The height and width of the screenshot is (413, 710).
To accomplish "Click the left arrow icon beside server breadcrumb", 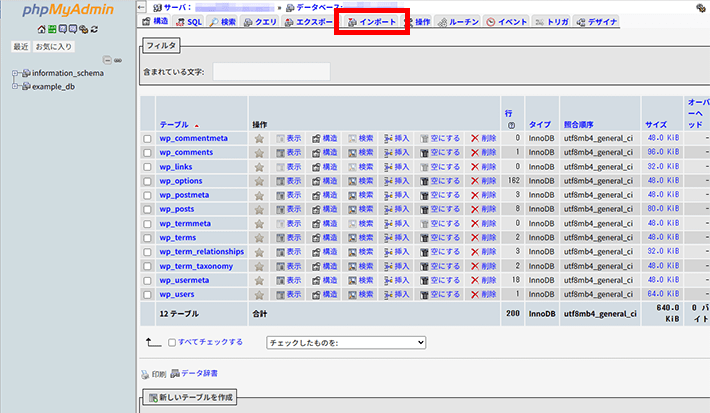I will [x=141, y=7].
